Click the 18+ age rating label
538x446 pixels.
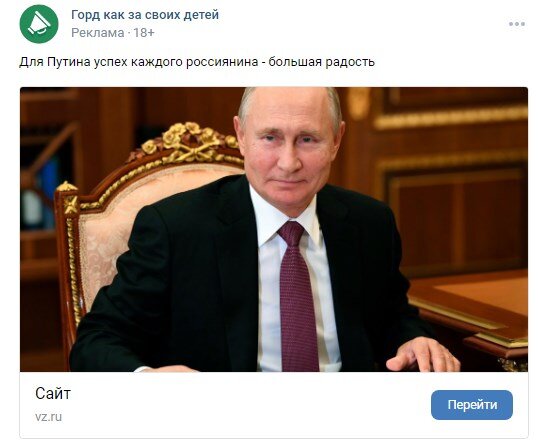144,33
